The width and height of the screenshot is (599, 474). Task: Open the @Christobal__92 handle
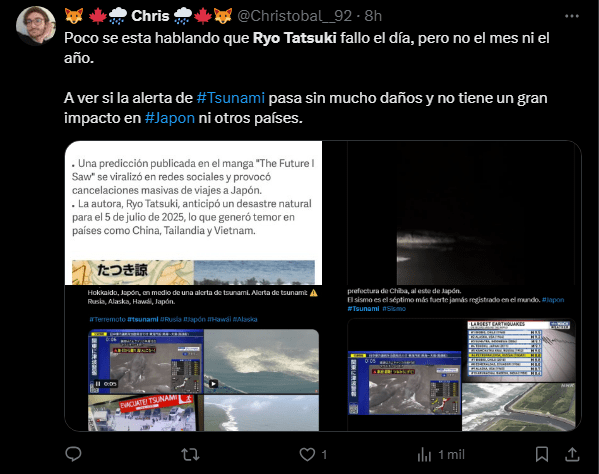pos(294,16)
